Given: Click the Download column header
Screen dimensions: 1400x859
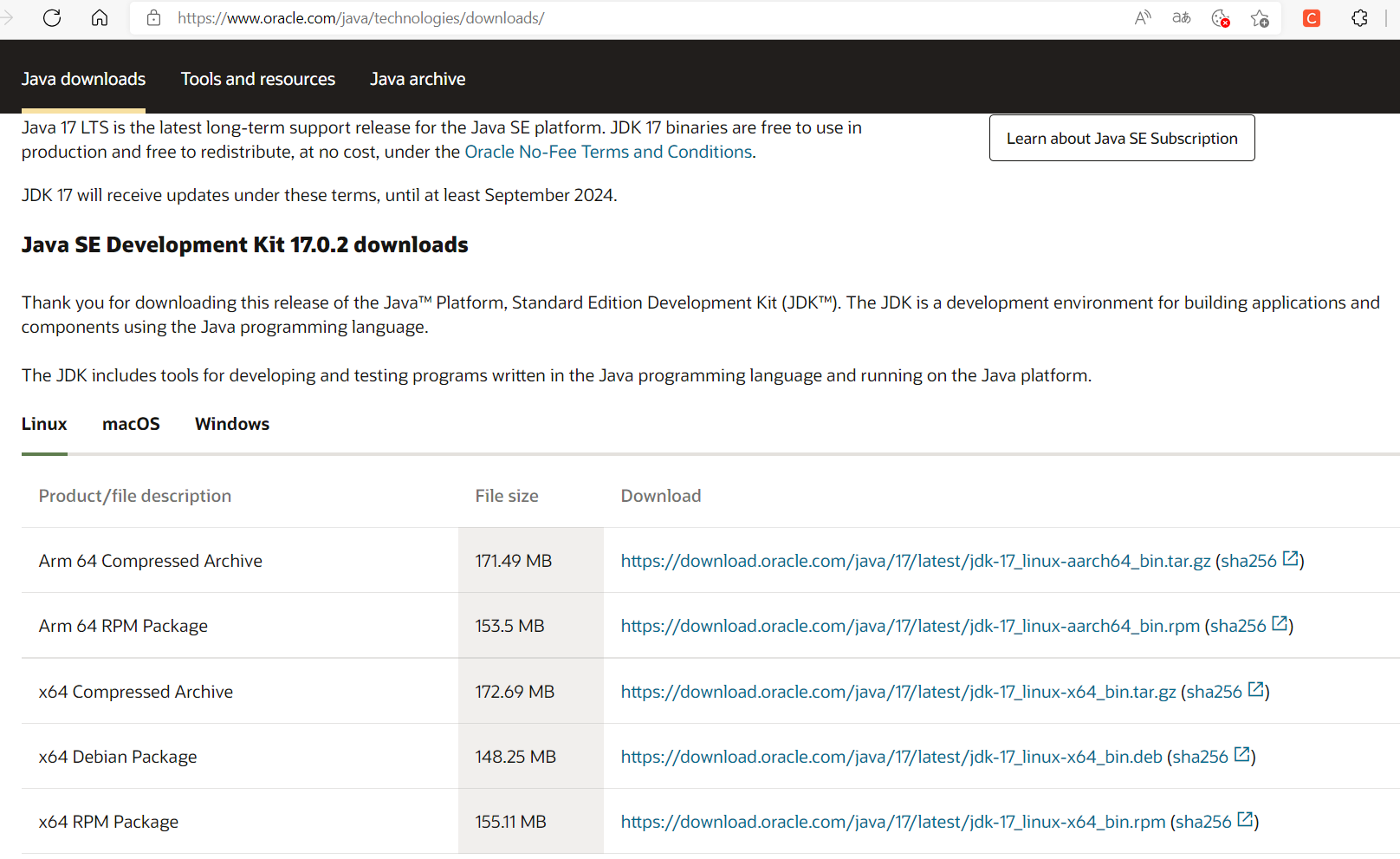Looking at the screenshot, I should click(661, 496).
